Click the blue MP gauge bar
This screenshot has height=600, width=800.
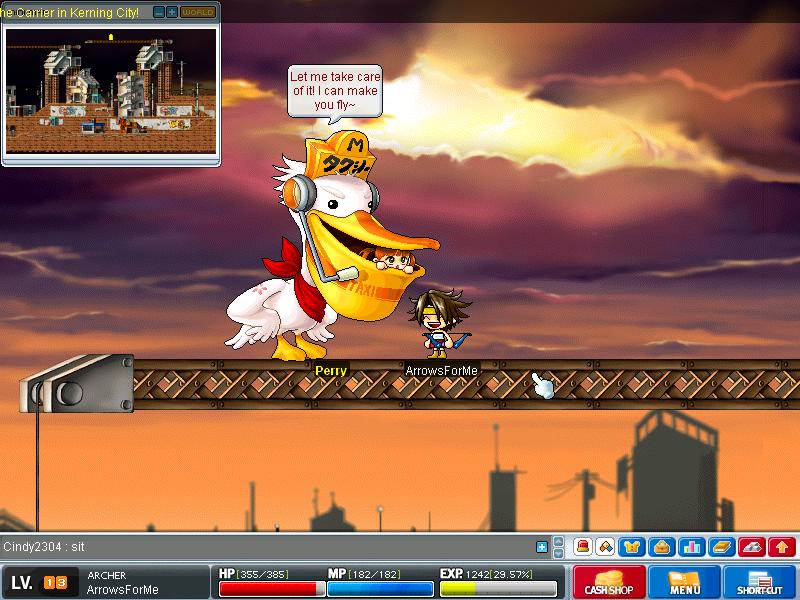pos(380,589)
